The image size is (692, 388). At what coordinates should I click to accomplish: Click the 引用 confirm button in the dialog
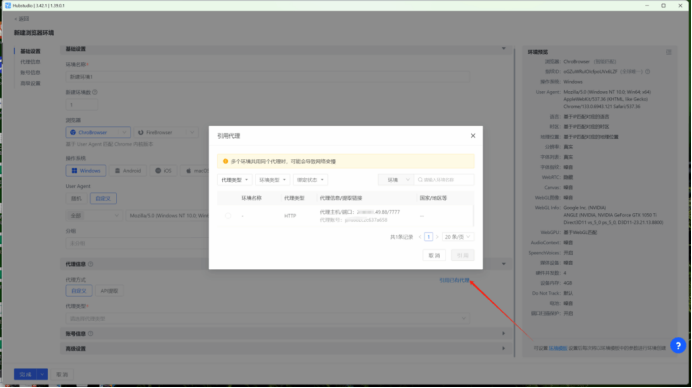click(463, 255)
